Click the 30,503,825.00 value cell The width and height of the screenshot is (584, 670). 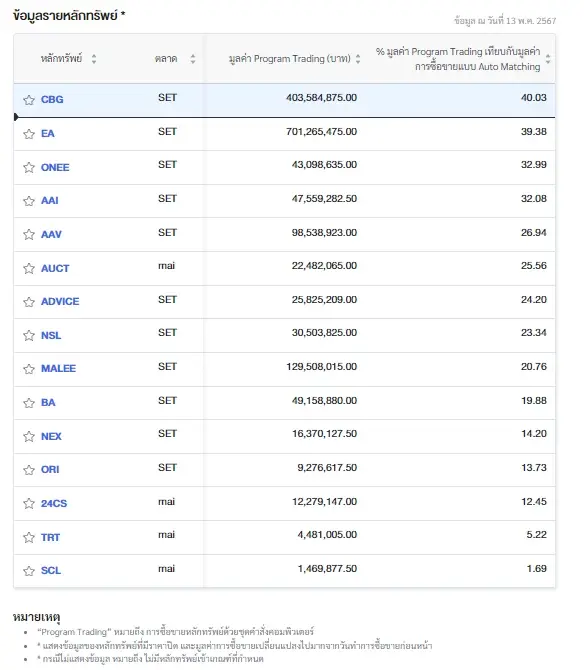(324, 333)
